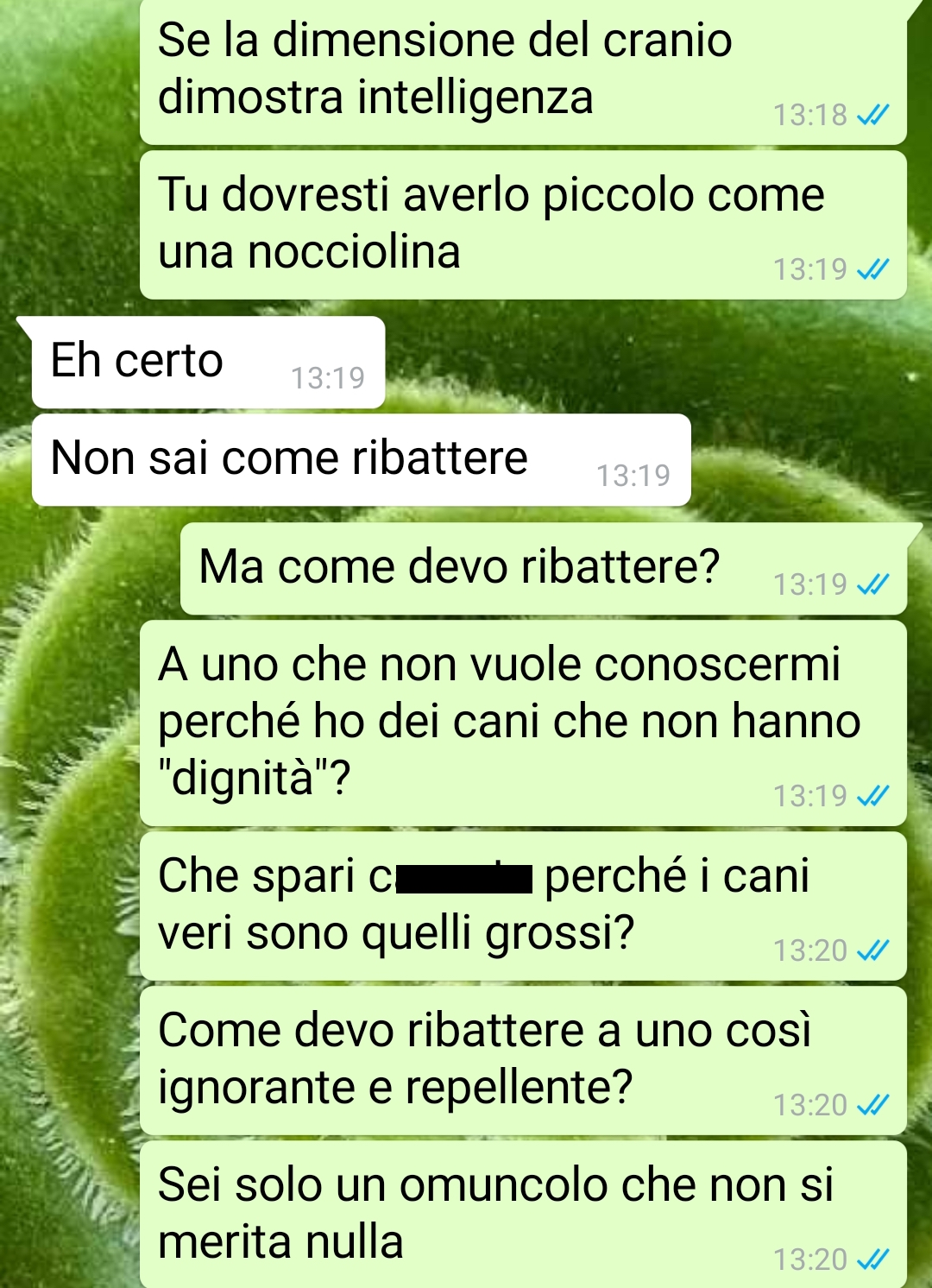Tap the 13:19 timestamp on 'Eh certo'
Screen dimensions: 932x1288
(328, 378)
